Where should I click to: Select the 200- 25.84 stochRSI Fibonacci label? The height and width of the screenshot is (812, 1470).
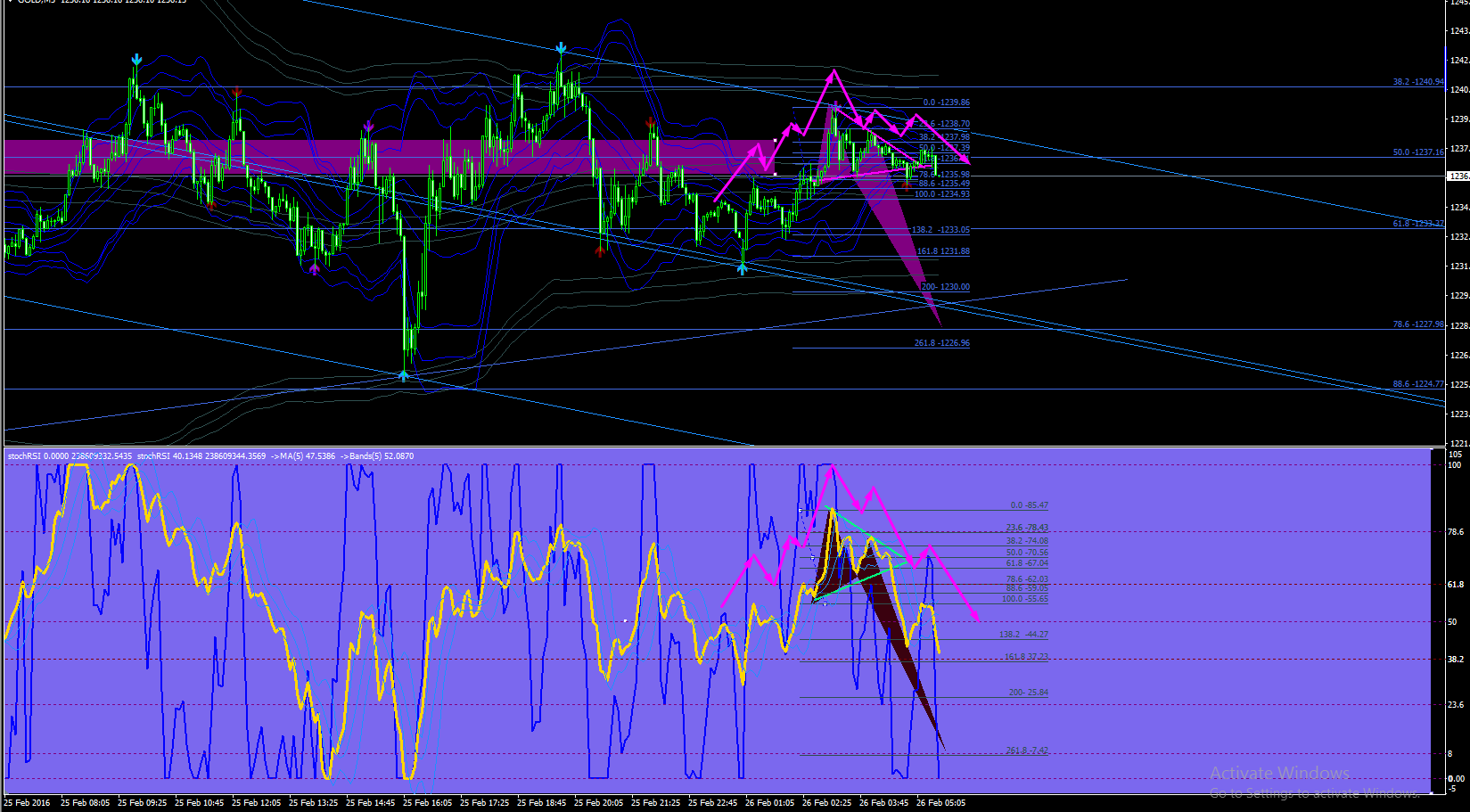(x=1029, y=693)
